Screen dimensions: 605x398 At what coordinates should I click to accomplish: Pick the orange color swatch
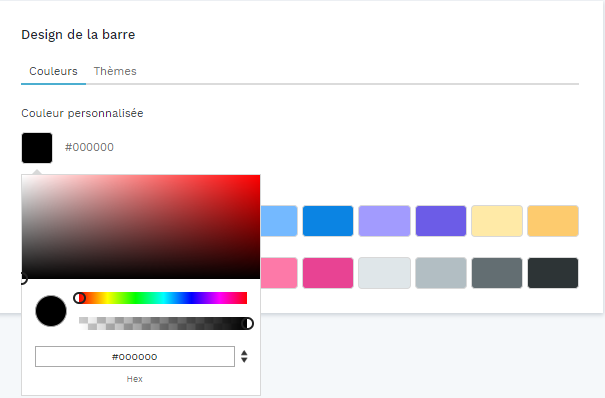point(553,221)
